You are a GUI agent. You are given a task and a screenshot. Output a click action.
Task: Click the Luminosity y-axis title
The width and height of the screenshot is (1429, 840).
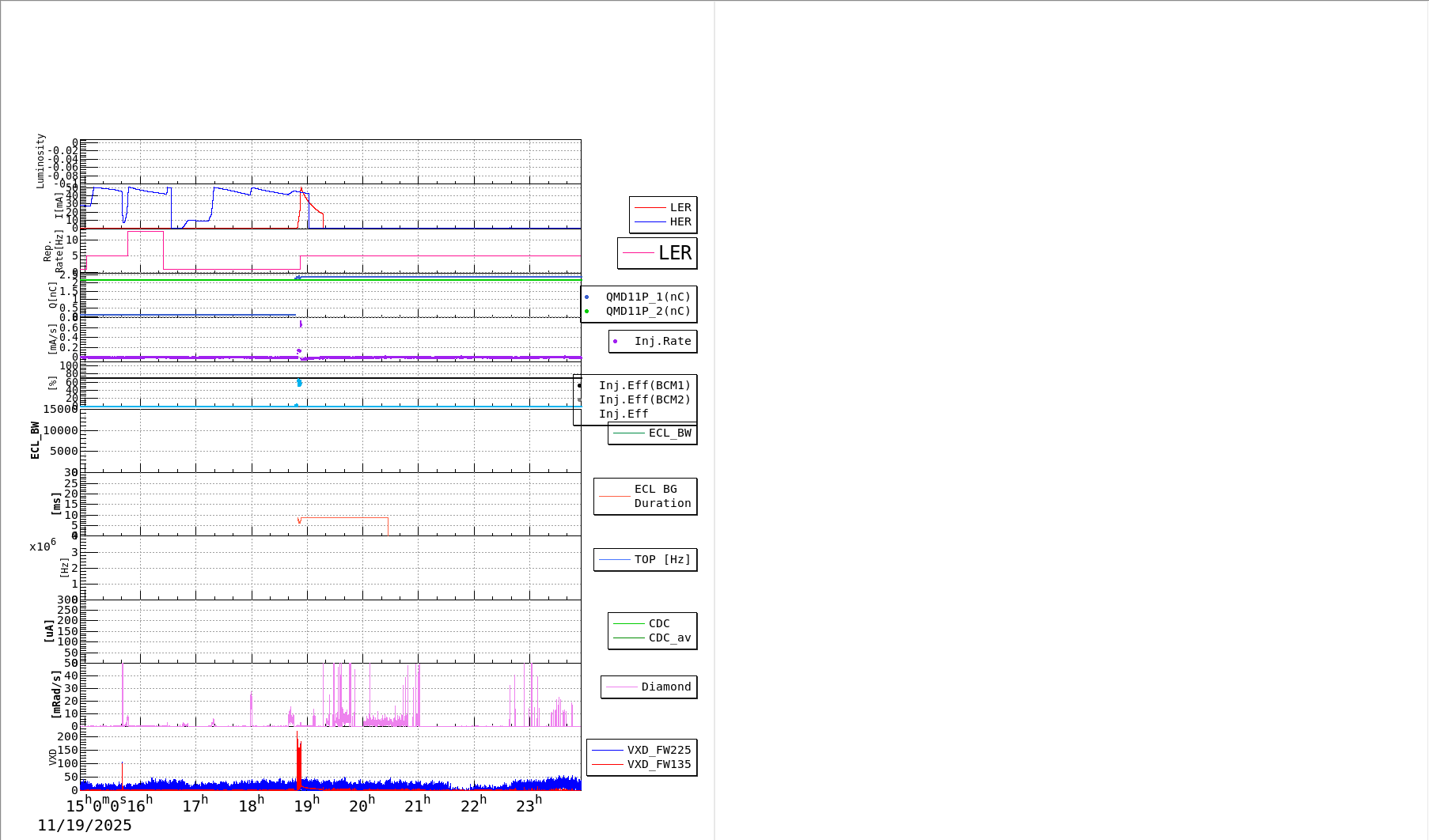pyautogui.click(x=40, y=161)
